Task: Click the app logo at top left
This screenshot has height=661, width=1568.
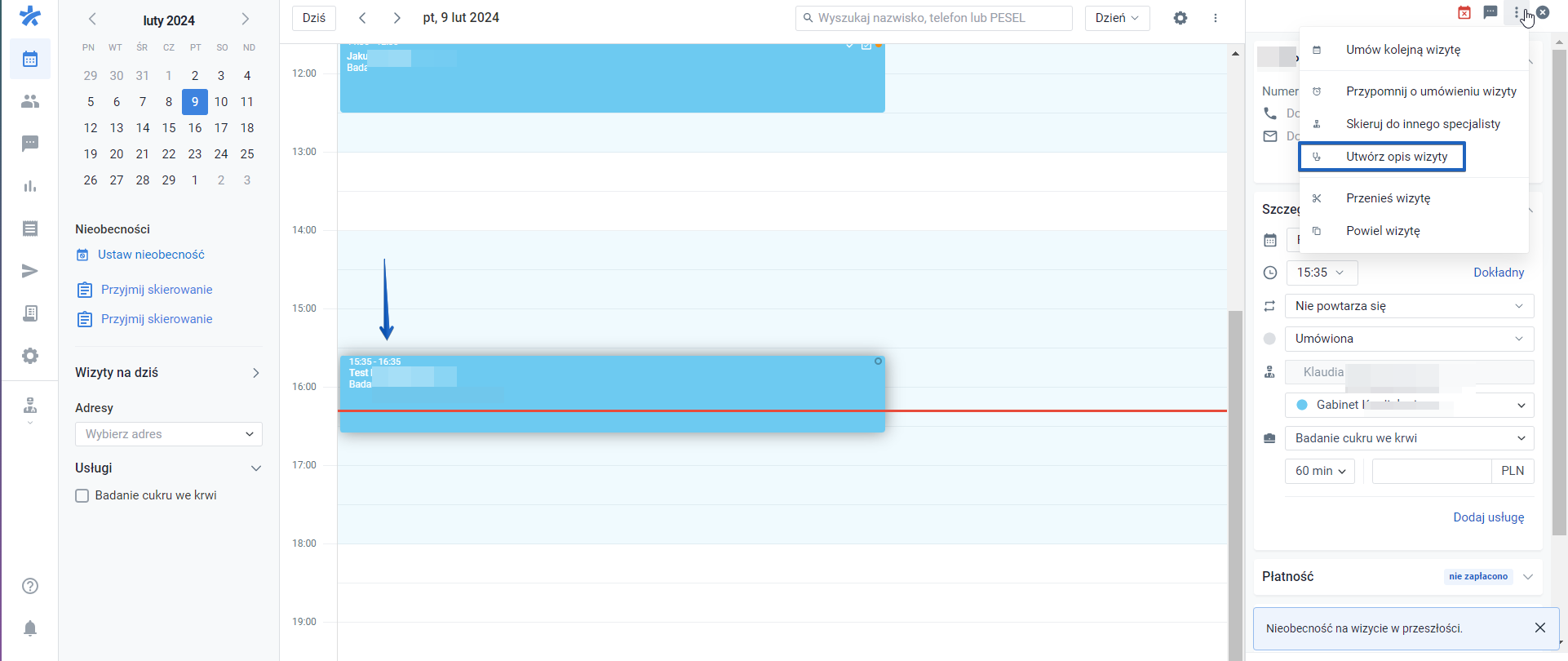Action: (x=30, y=16)
